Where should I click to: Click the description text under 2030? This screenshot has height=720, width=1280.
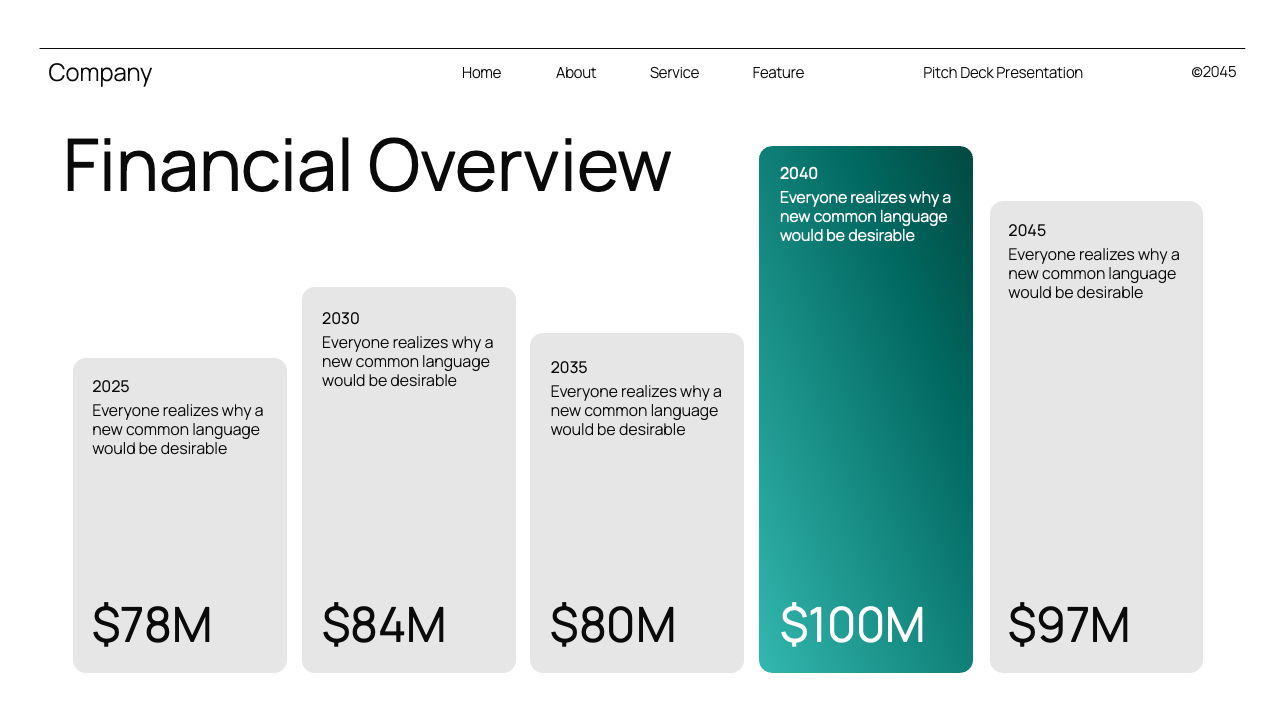pyautogui.click(x=408, y=362)
